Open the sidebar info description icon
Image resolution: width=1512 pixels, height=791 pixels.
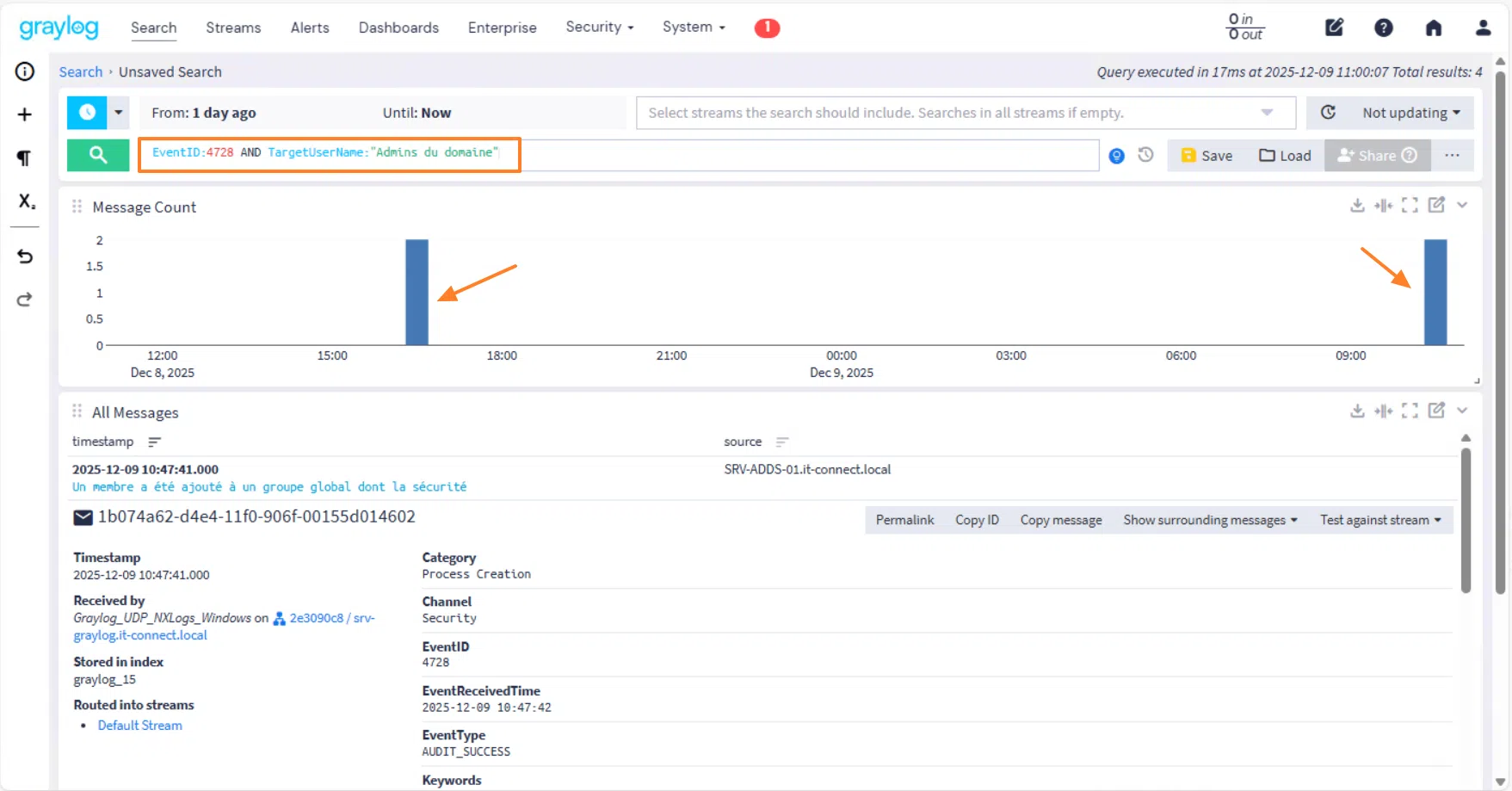click(x=25, y=71)
